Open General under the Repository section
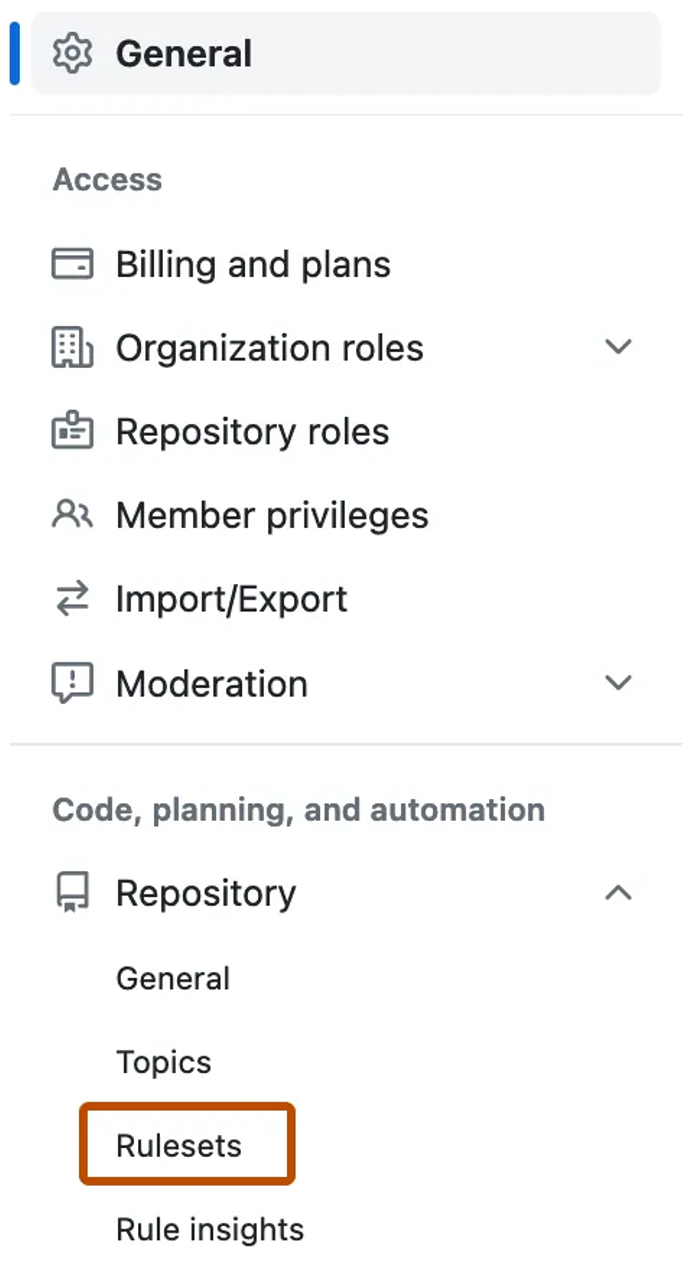Image resolution: width=688 pixels, height=1267 pixels. click(173, 978)
